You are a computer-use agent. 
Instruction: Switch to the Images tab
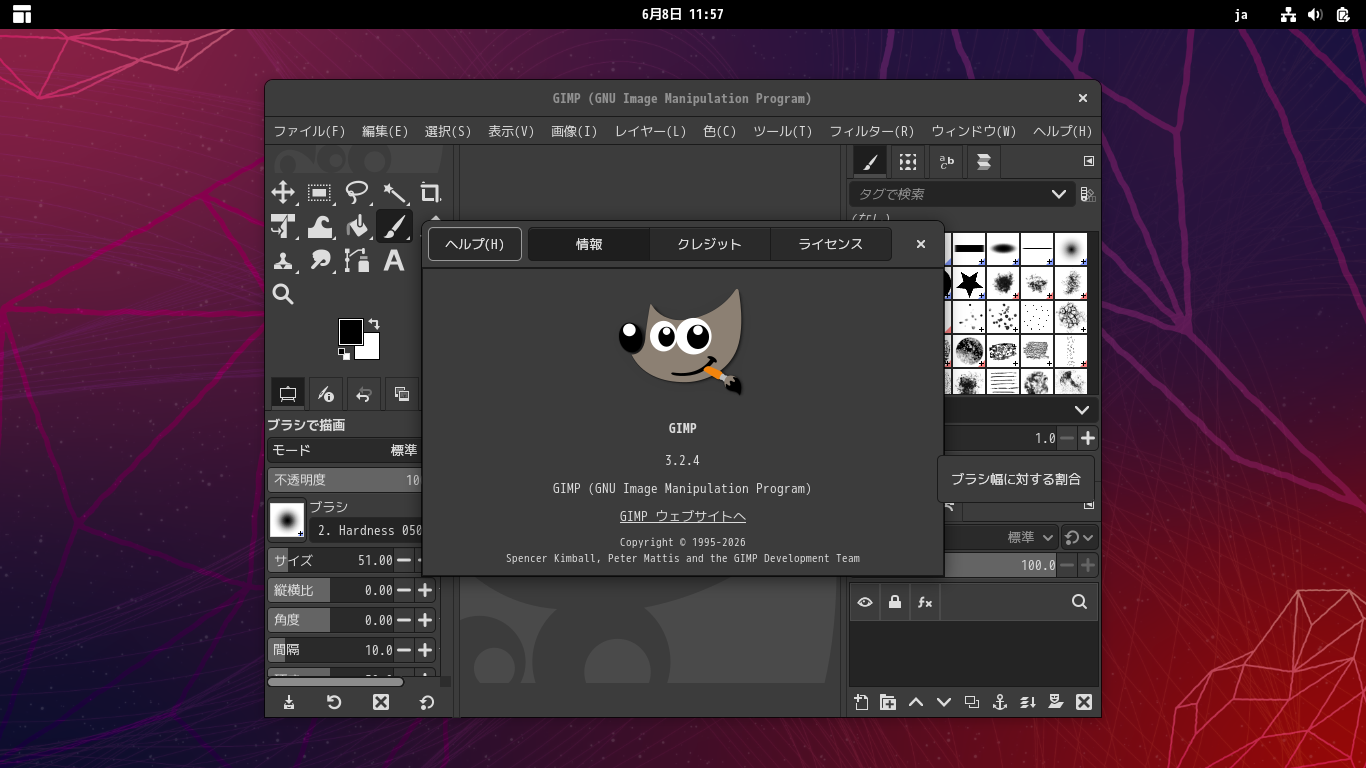click(x=402, y=394)
